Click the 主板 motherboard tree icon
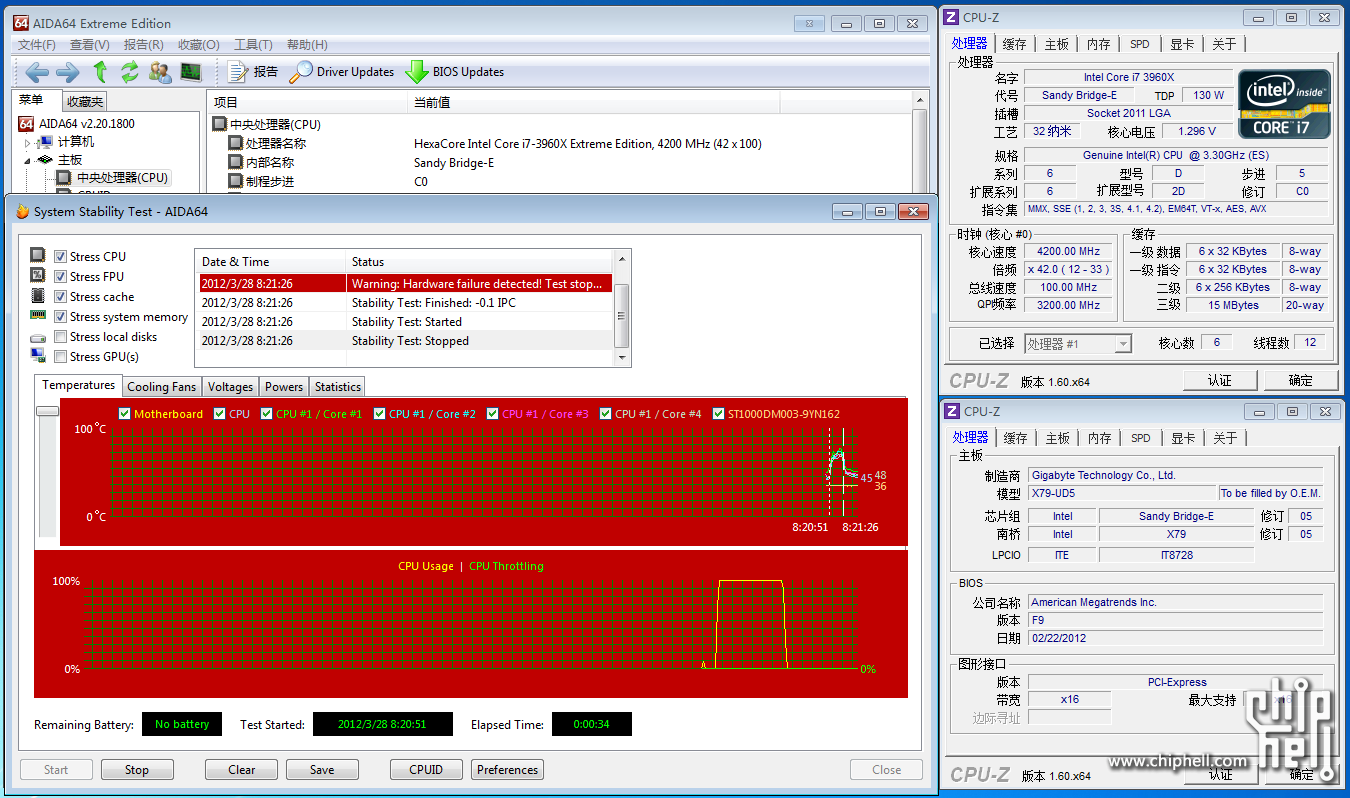Image resolution: width=1350 pixels, height=798 pixels. tap(46, 160)
